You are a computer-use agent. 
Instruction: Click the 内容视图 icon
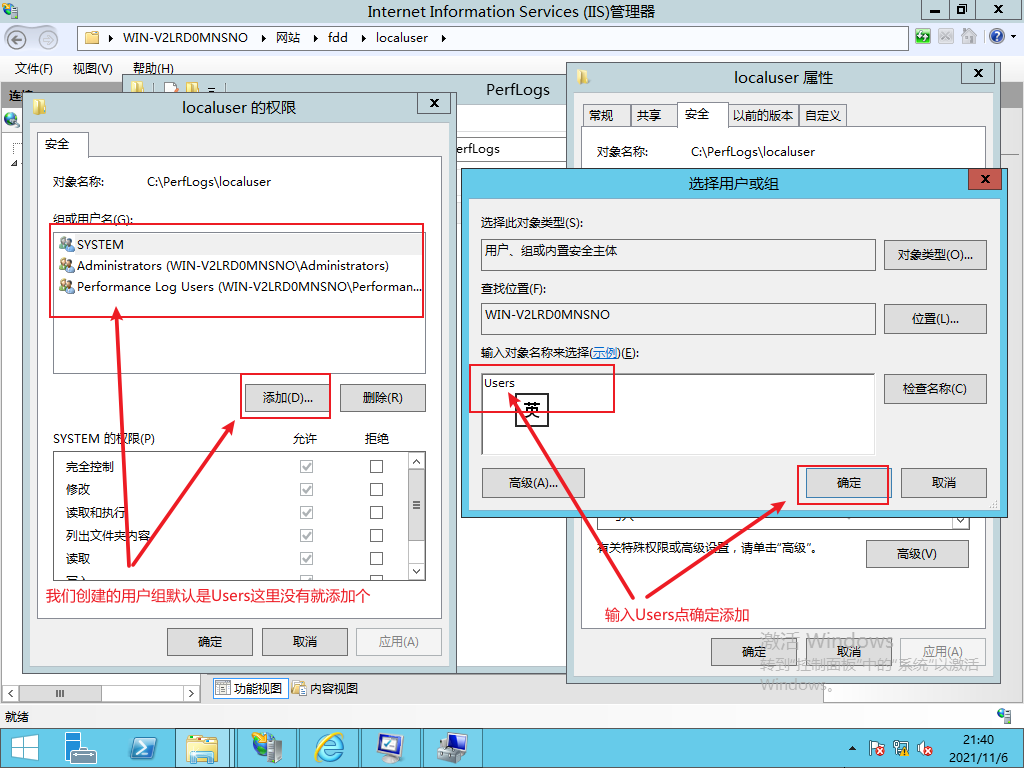click(299, 688)
